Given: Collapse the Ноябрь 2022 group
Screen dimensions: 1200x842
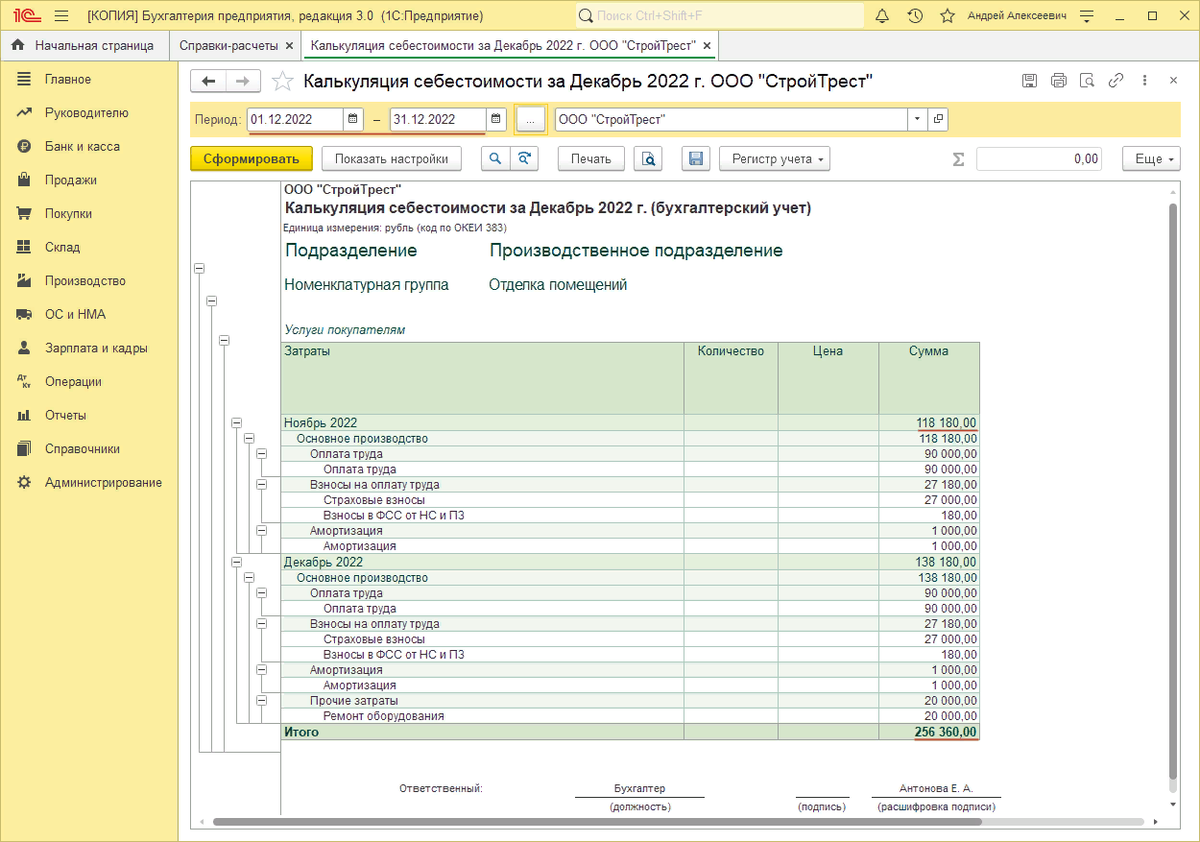Looking at the screenshot, I should click(x=237, y=423).
